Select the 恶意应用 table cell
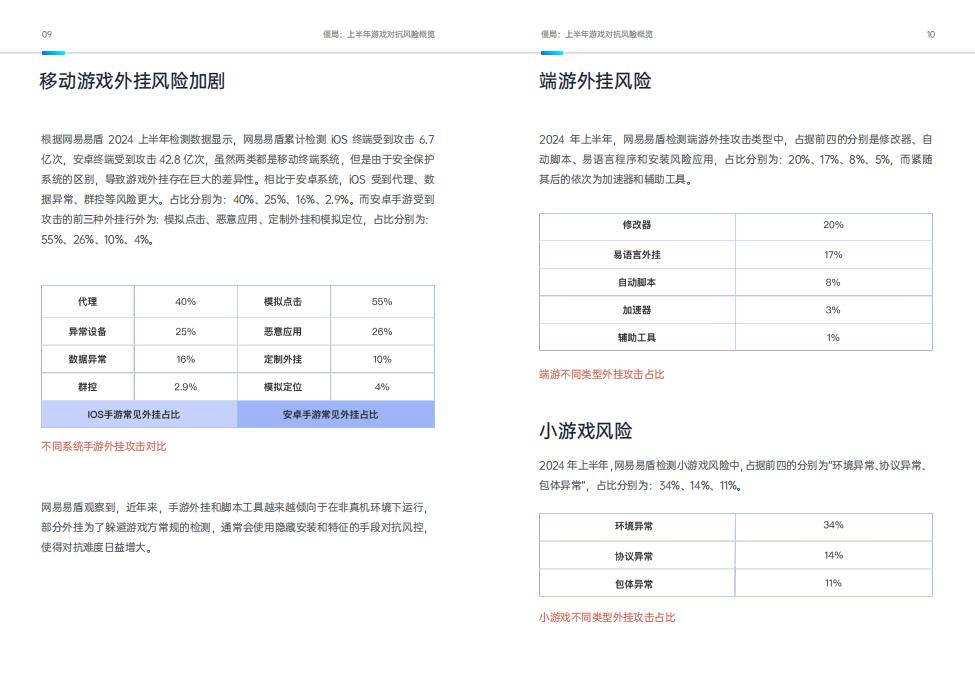Screen dimensions: 975x687 (283, 331)
